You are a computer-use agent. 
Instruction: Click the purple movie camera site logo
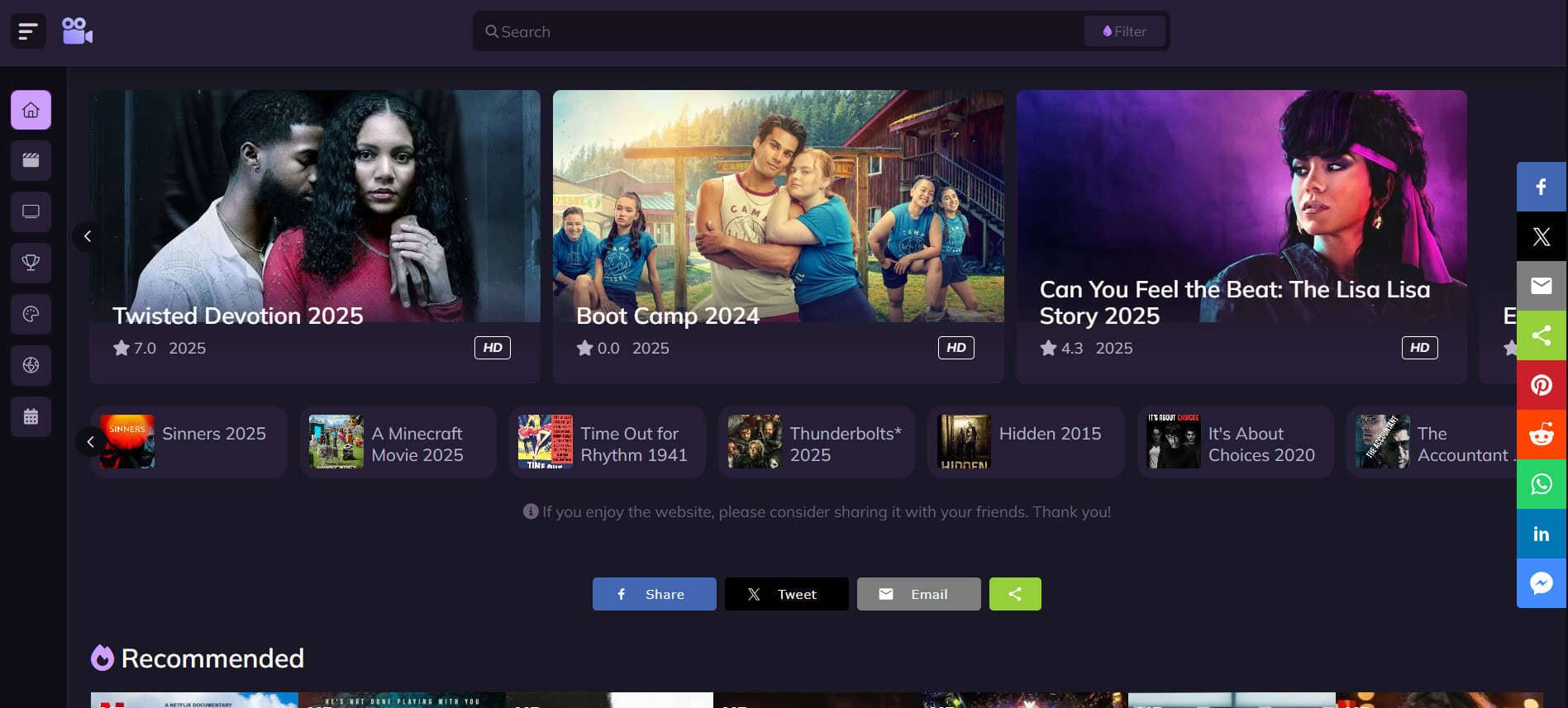click(77, 31)
